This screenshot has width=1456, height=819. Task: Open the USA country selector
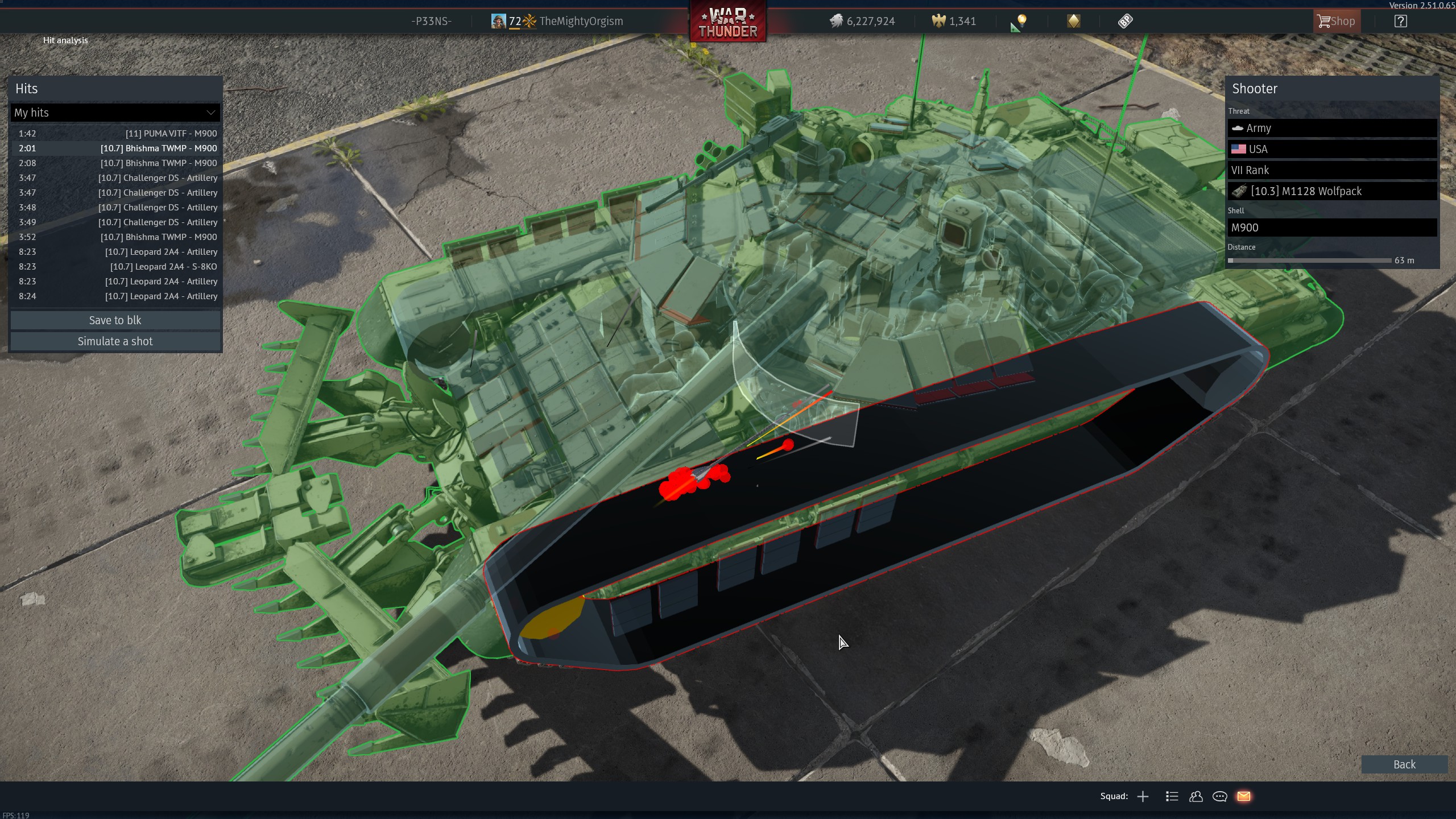pos(1332,149)
